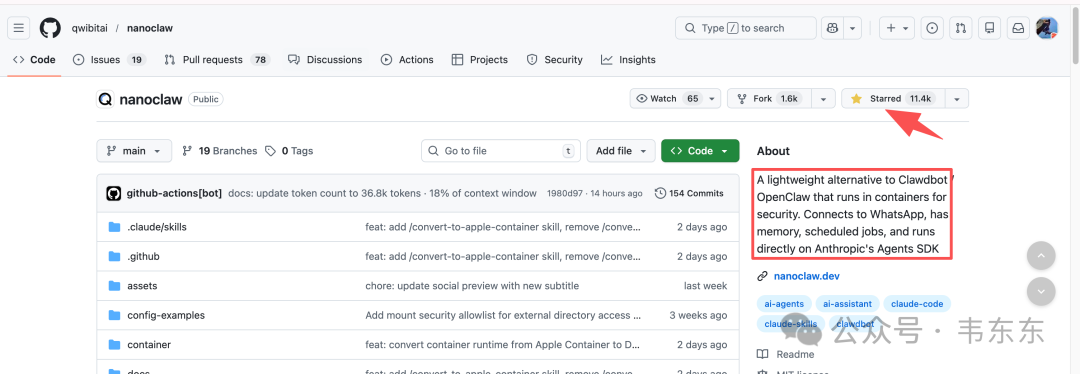Select the claude-code topic tag
Screen dimensions: 1080x374
(917, 304)
